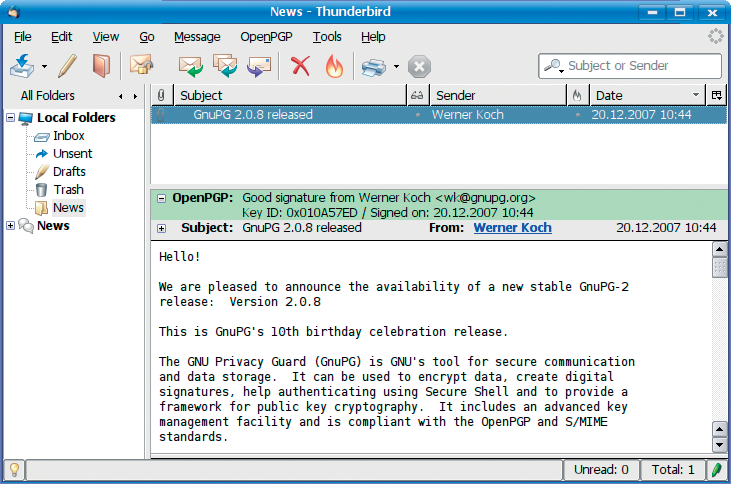Open the Tools menu

pos(327,37)
